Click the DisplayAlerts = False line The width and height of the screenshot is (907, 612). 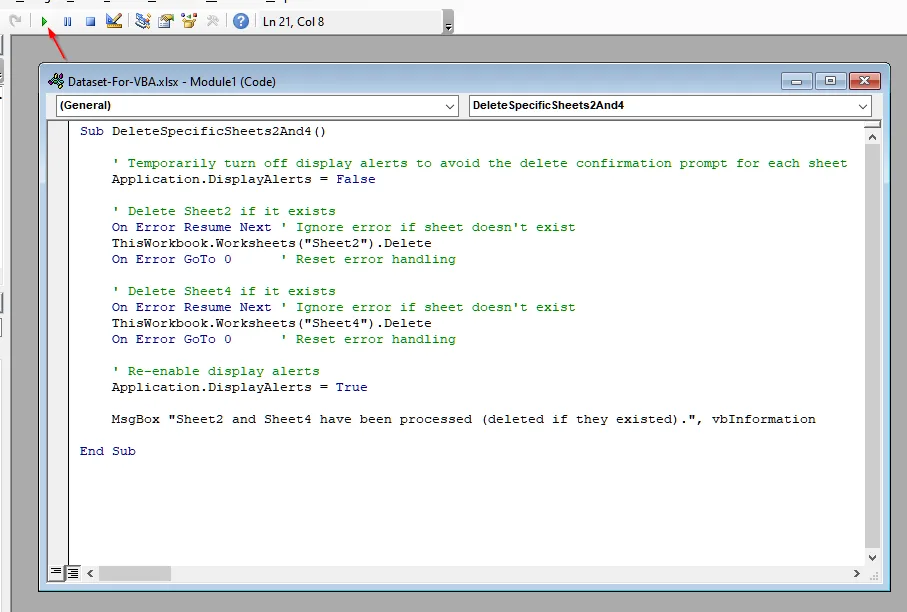click(244, 179)
